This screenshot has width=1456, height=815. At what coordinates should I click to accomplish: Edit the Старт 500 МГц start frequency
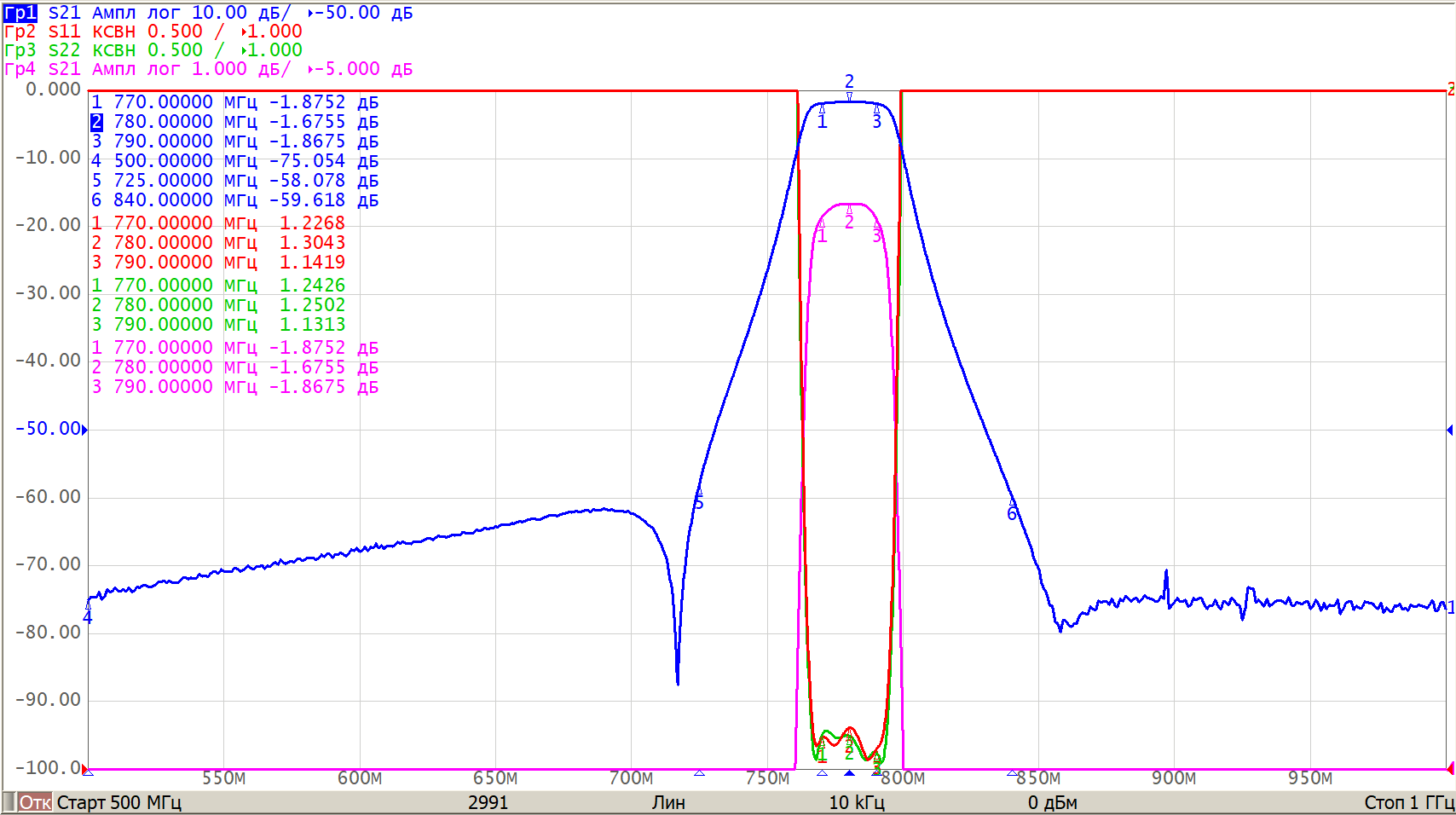[x=119, y=802]
